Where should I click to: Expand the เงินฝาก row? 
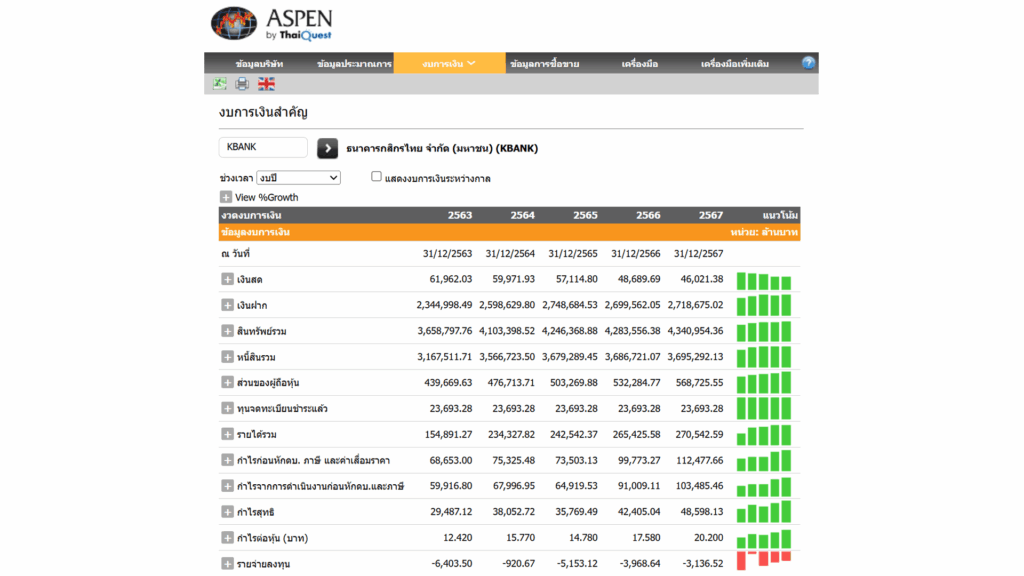(x=227, y=305)
